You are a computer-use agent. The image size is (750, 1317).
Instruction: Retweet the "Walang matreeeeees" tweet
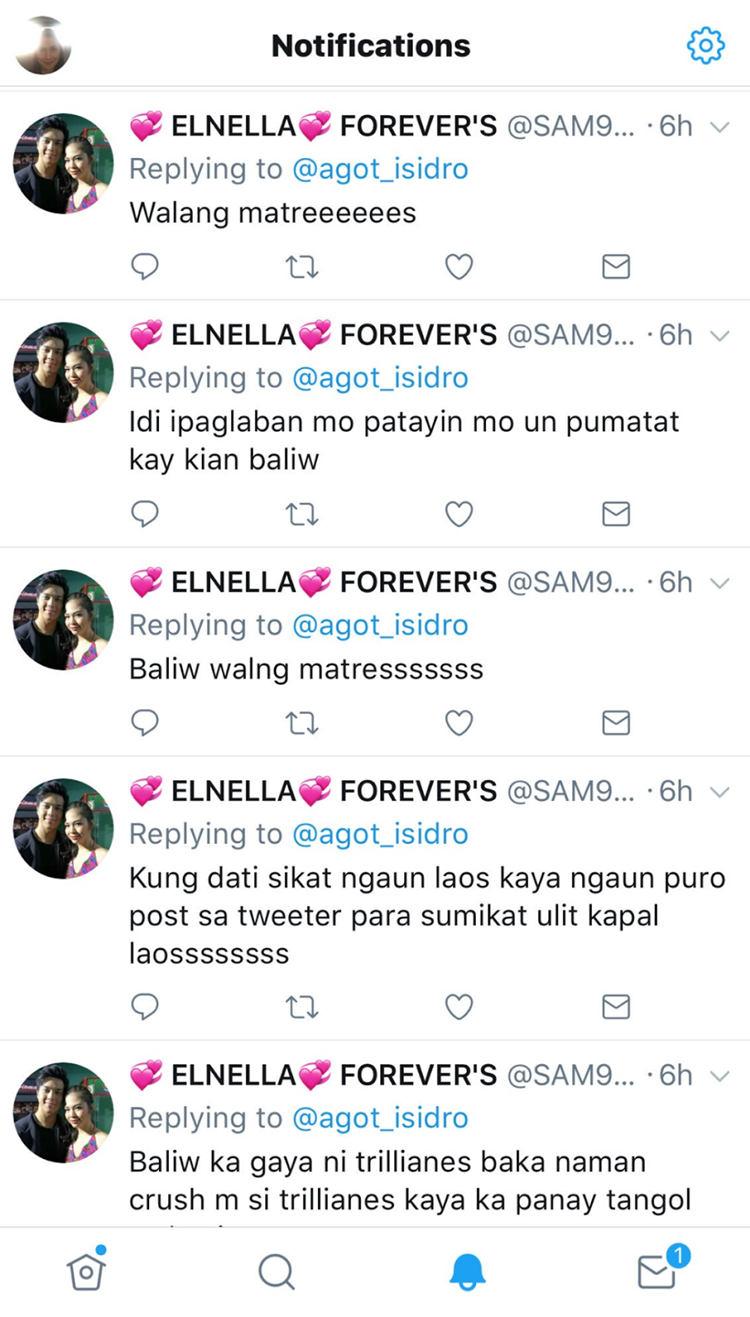(302, 266)
